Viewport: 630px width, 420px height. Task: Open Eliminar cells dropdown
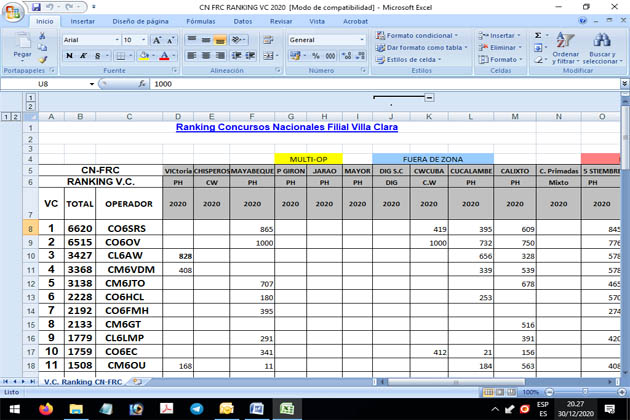pyautogui.click(x=500, y=47)
